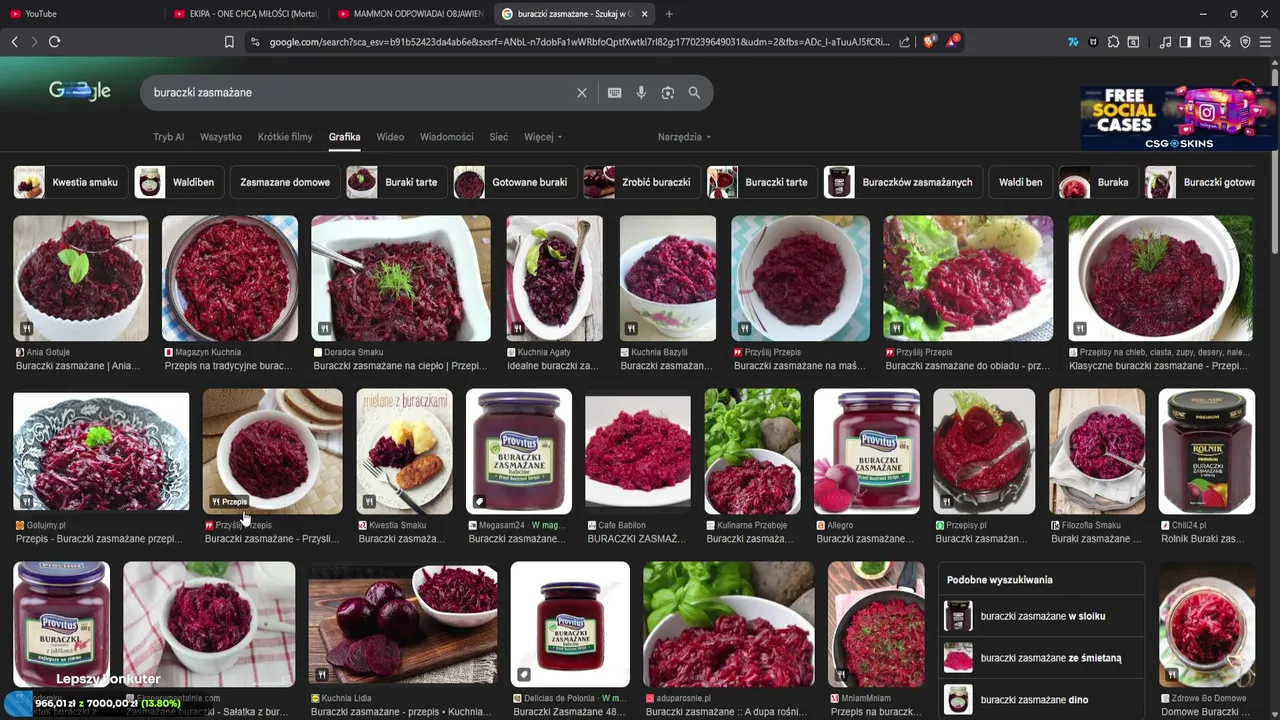Go back to the previous page

click(14, 42)
